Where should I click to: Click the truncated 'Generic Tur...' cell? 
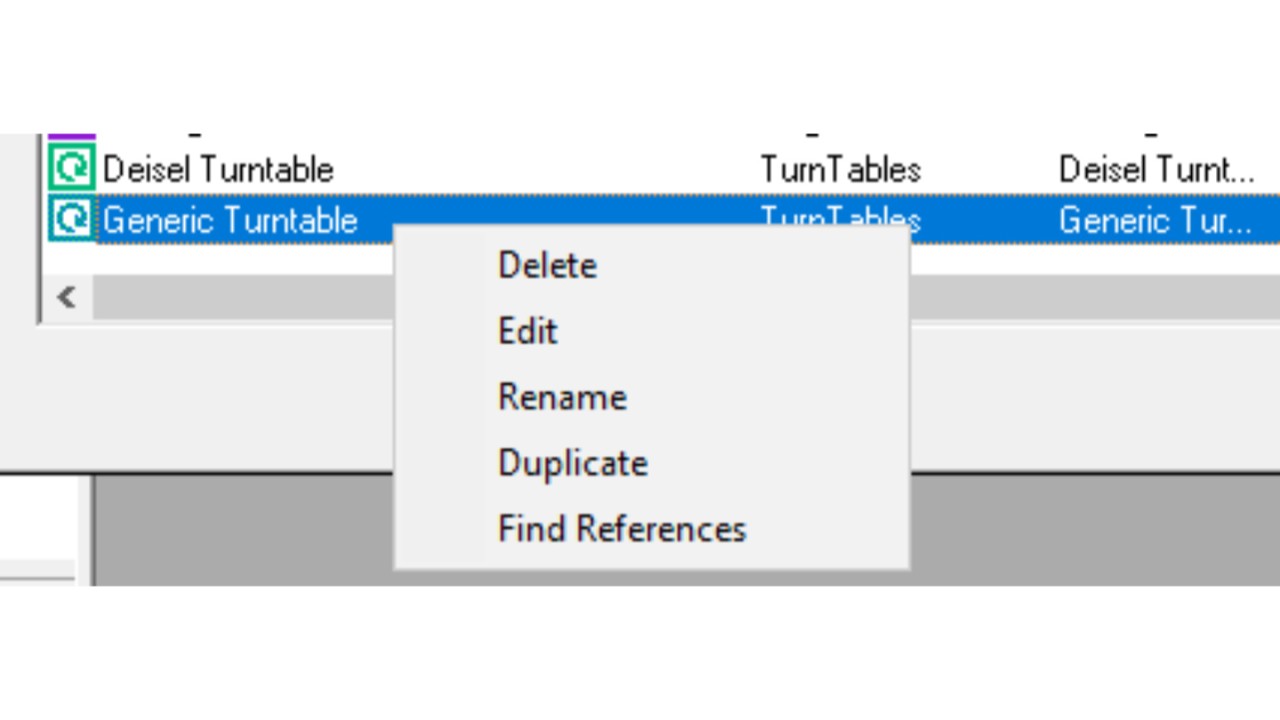coord(1154,220)
